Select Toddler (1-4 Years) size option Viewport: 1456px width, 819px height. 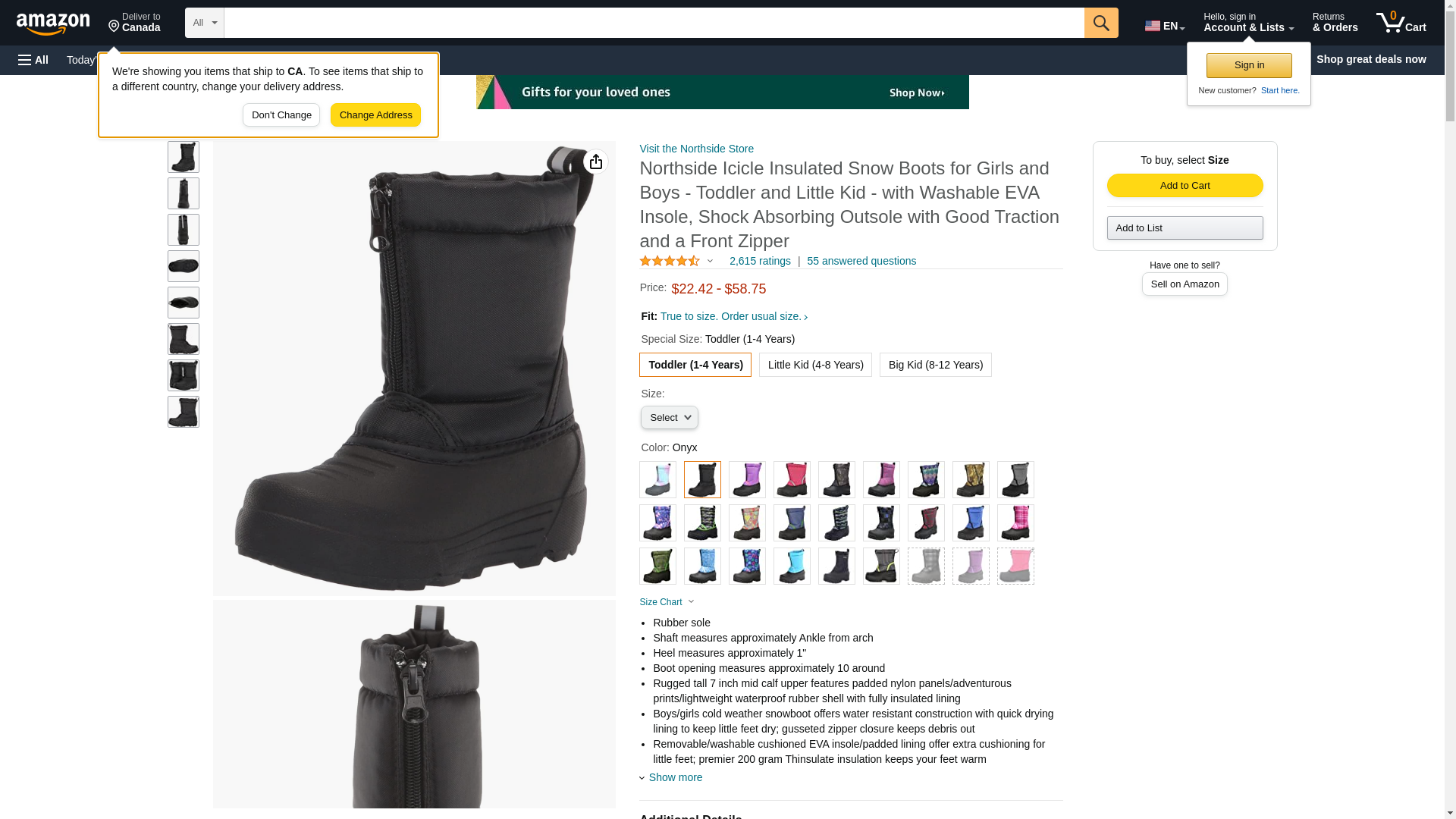pos(695,365)
